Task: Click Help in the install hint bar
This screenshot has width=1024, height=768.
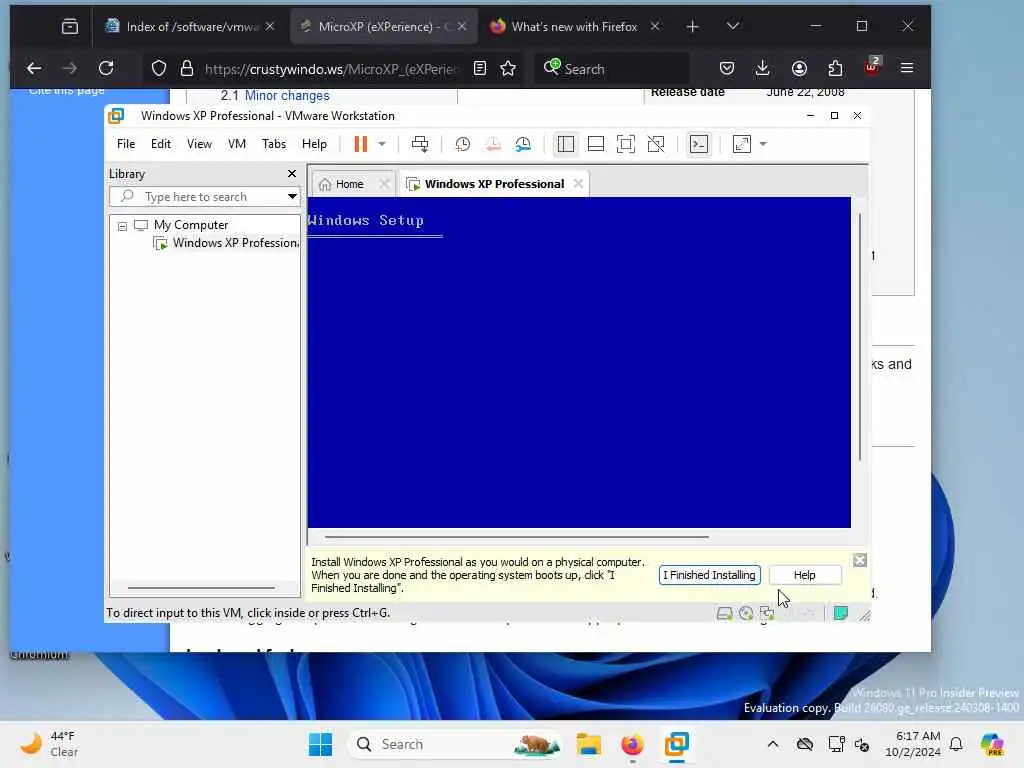Action: coord(805,575)
